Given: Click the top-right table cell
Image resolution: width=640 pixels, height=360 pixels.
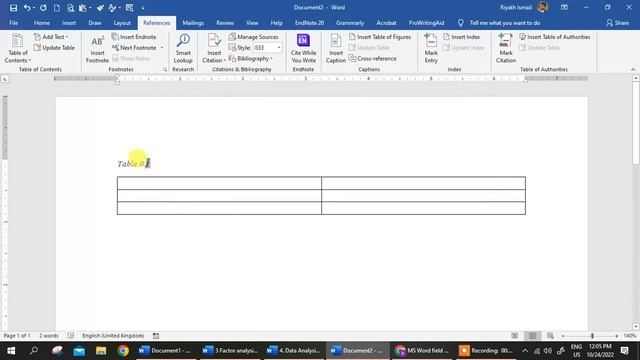Looking at the screenshot, I should 423,183.
